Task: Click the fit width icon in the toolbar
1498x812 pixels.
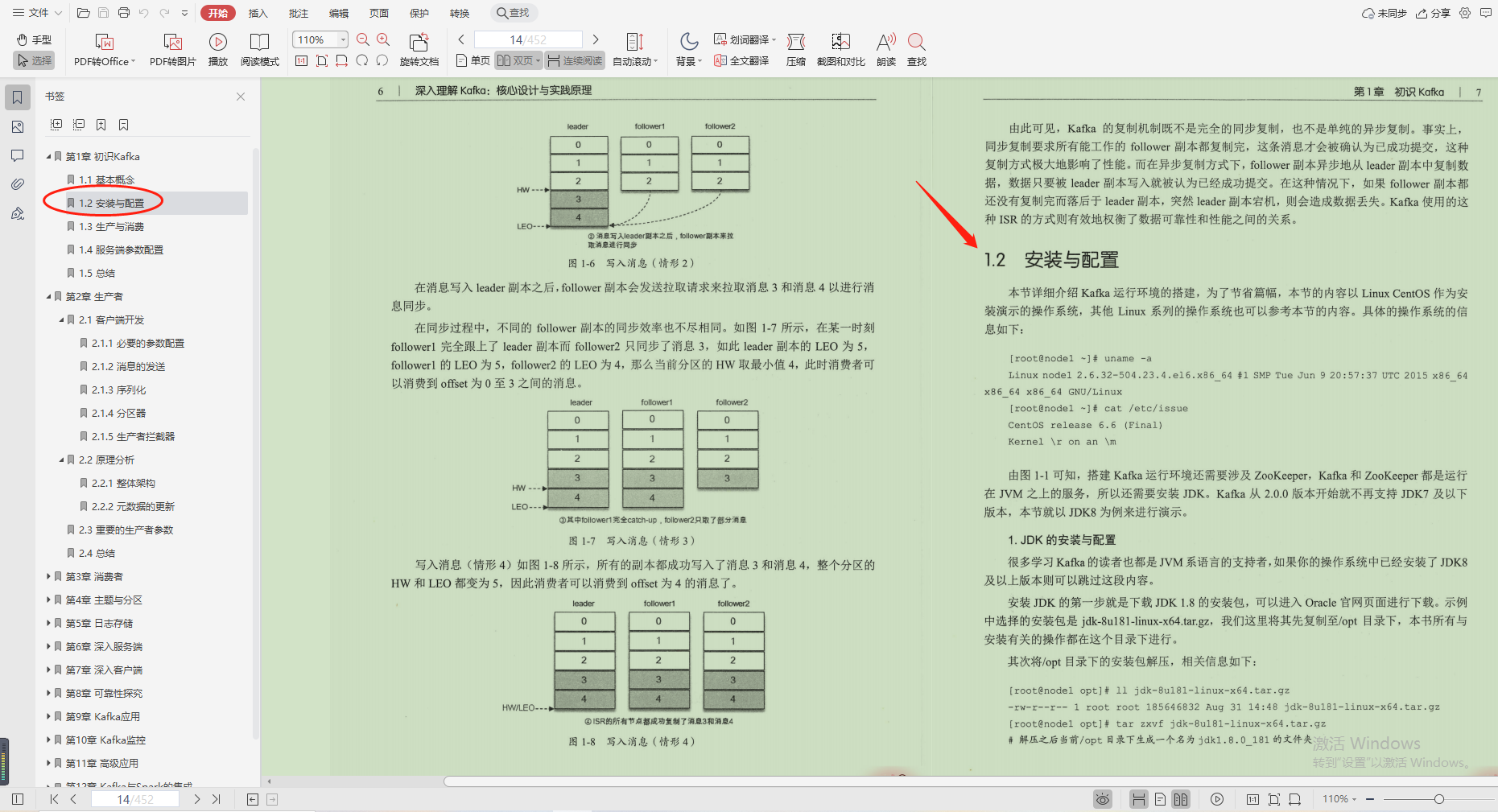Action: [342, 60]
